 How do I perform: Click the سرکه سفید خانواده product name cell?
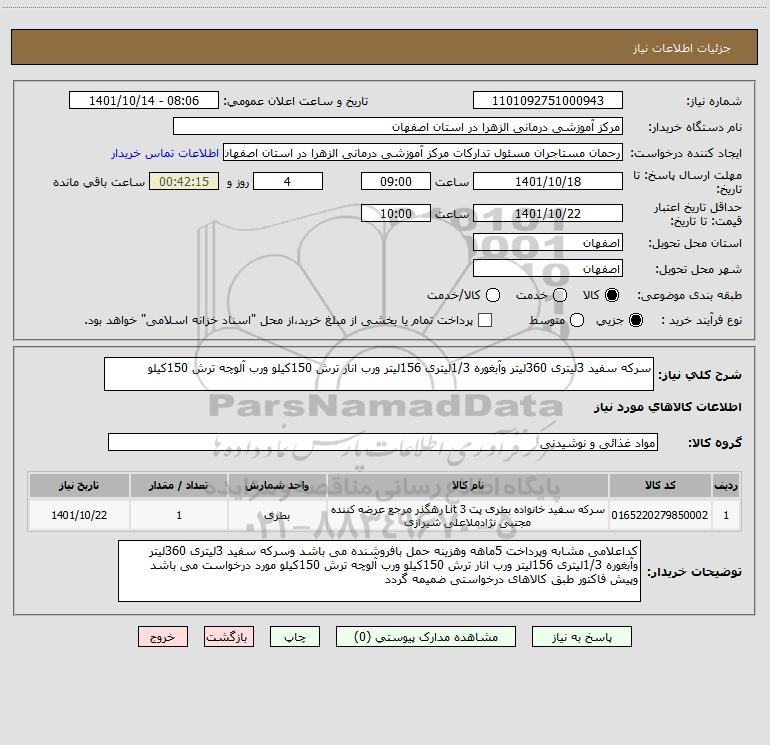click(468, 515)
